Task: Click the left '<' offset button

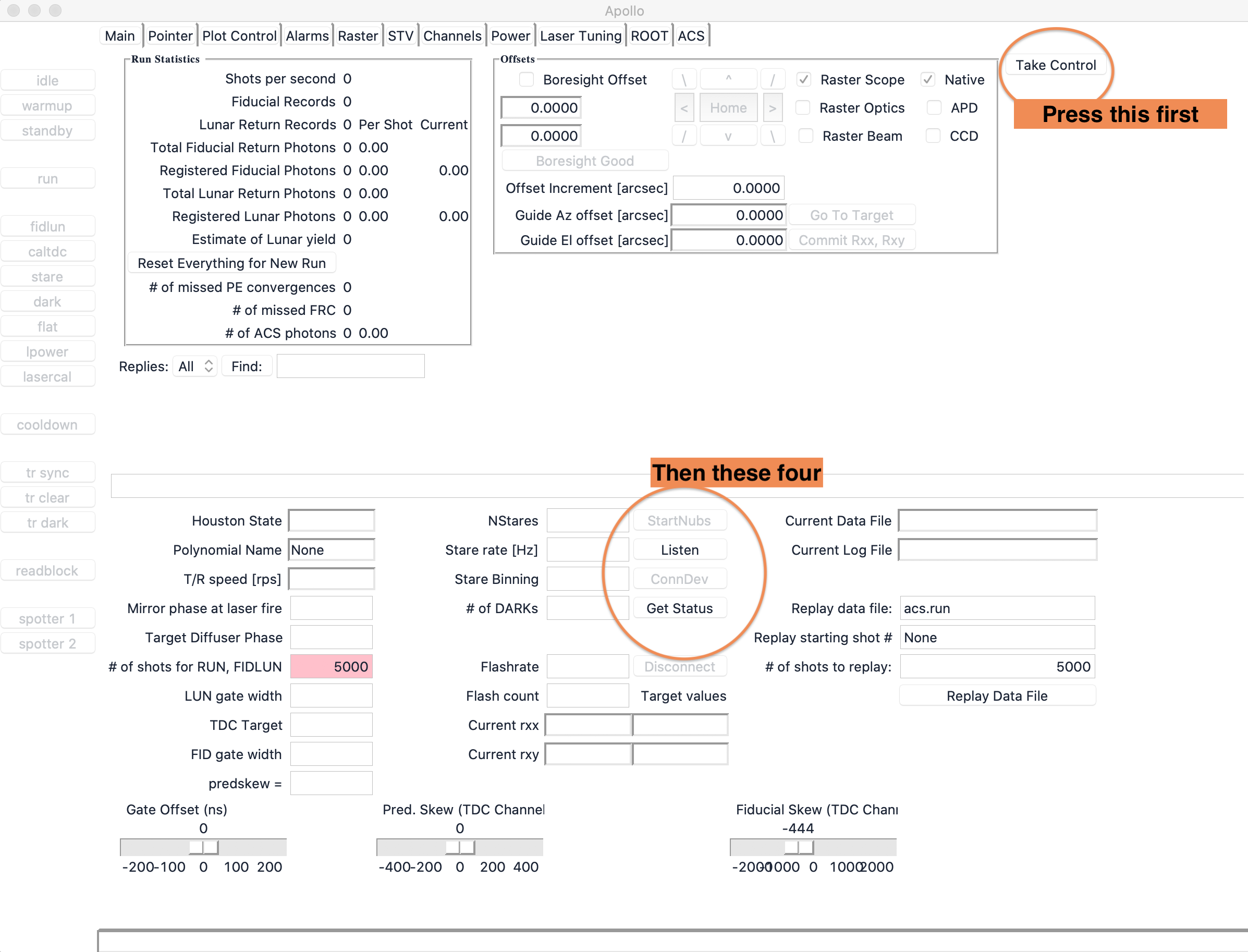Action: [684, 108]
